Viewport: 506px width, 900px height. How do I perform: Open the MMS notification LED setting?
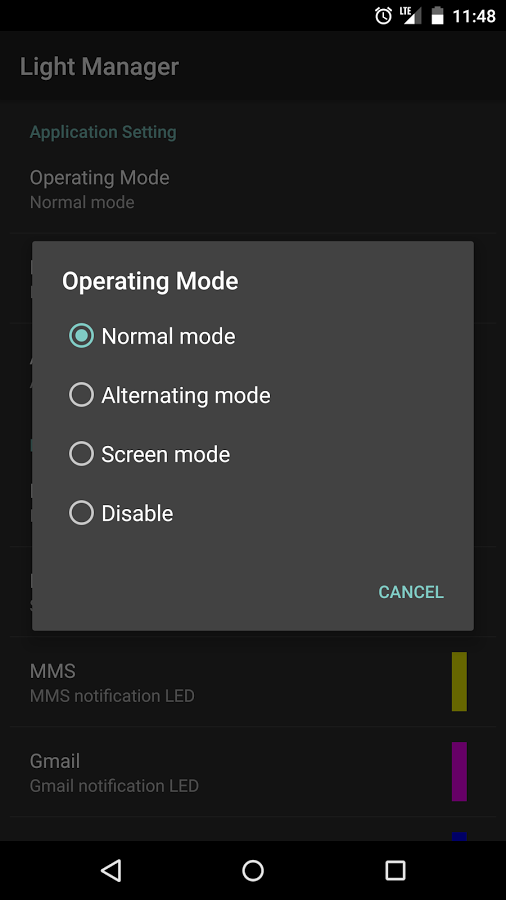pos(253,682)
